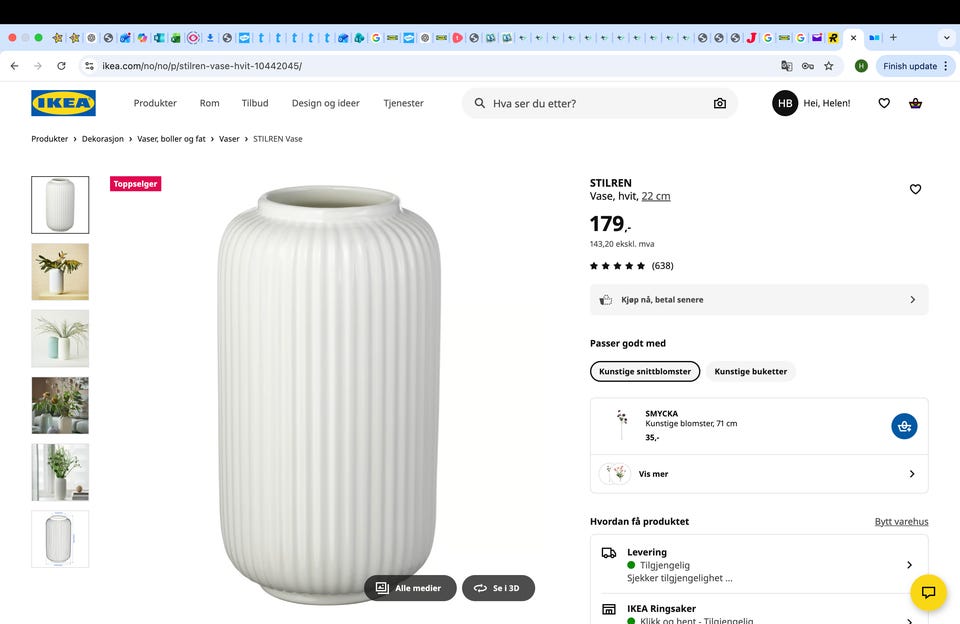Open the IKEA logo home link
The width and height of the screenshot is (960, 624).
(63, 103)
